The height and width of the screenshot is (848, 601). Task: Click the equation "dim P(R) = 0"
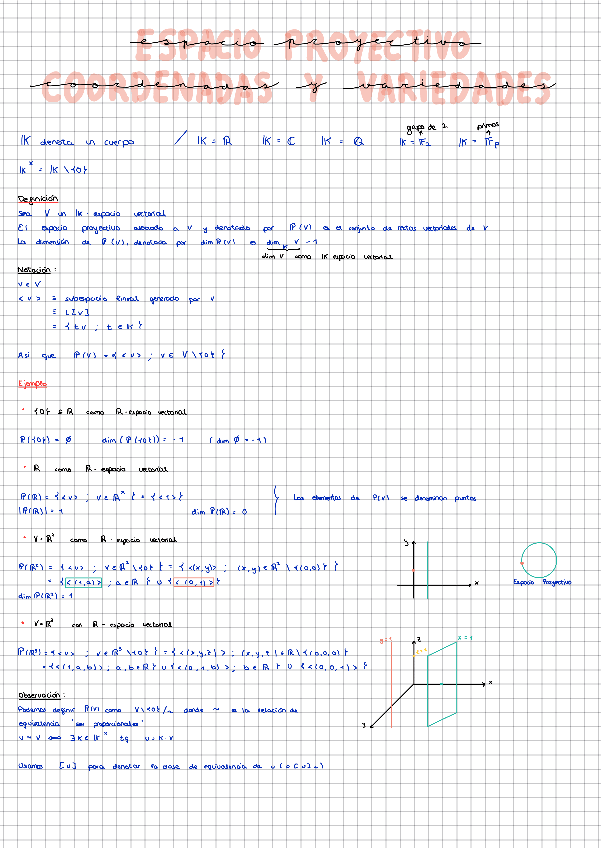coord(219,512)
